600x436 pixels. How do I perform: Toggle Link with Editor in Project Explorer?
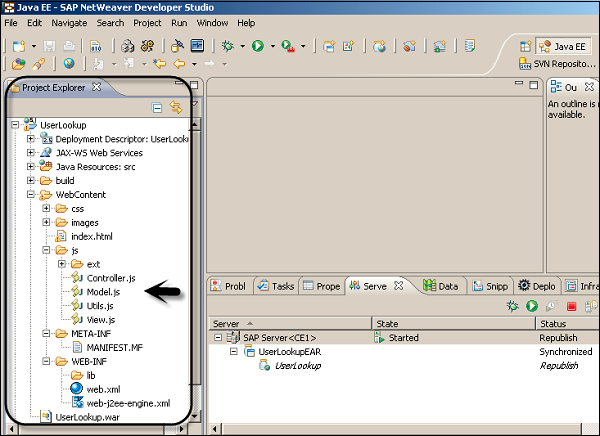point(176,107)
